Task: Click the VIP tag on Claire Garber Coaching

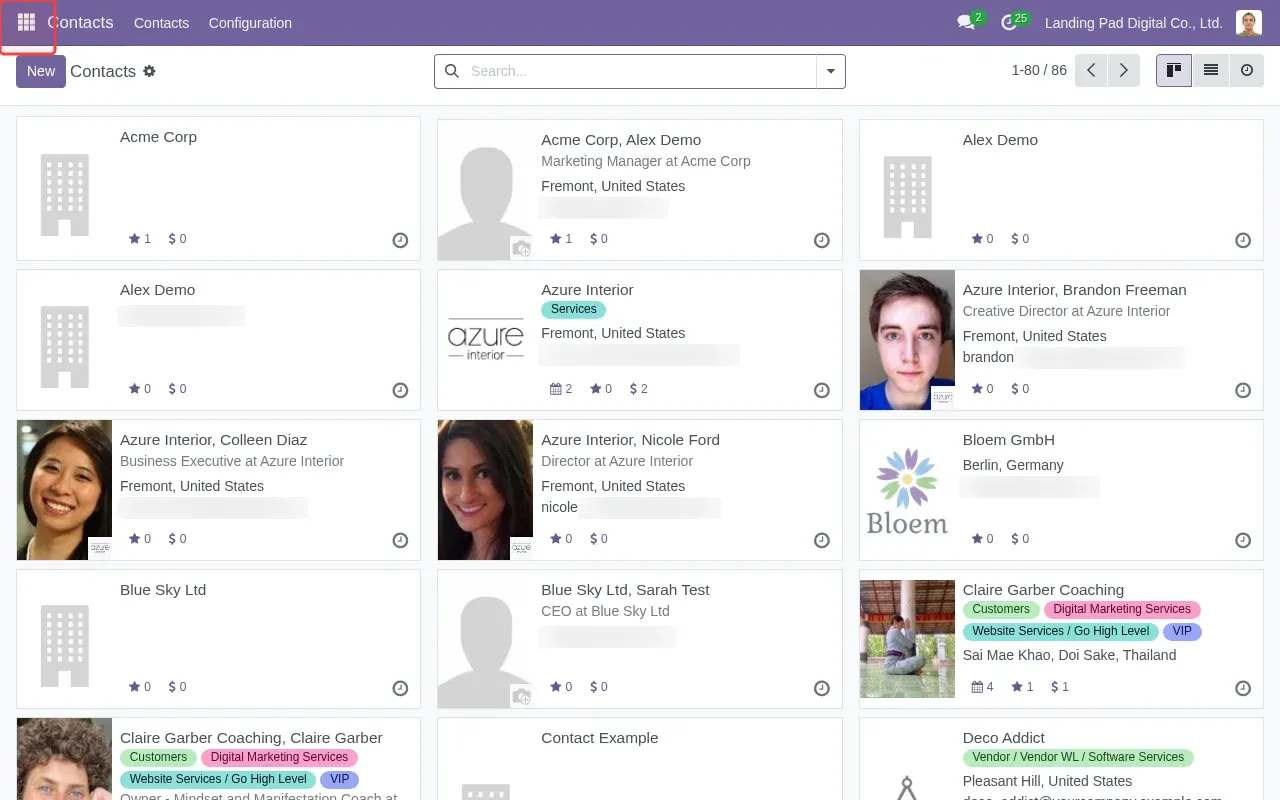Action: point(1182,632)
